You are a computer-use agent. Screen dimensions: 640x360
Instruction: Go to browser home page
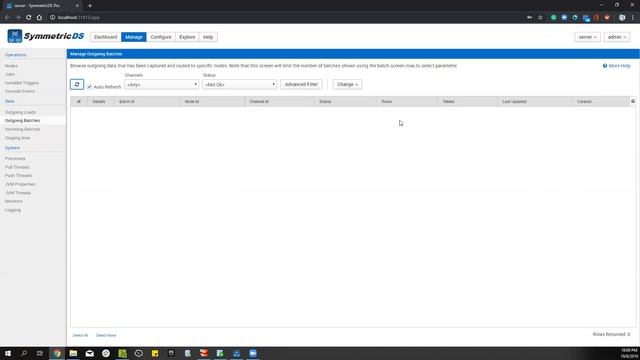pos(39,18)
